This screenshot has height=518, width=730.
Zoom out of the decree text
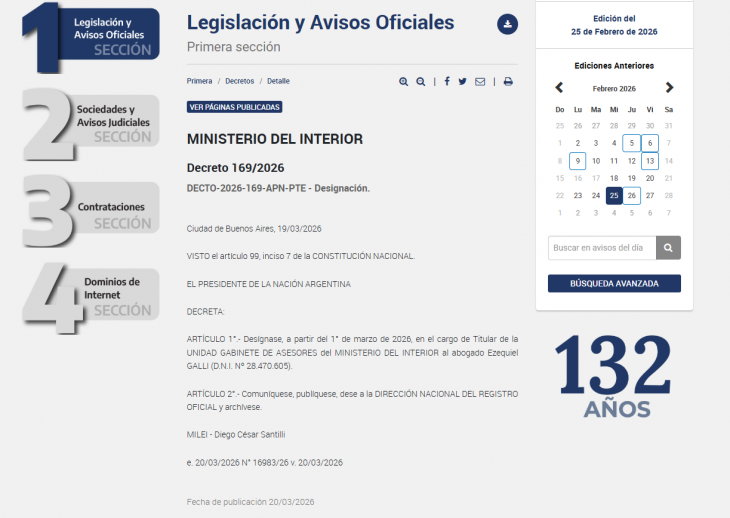tap(421, 82)
